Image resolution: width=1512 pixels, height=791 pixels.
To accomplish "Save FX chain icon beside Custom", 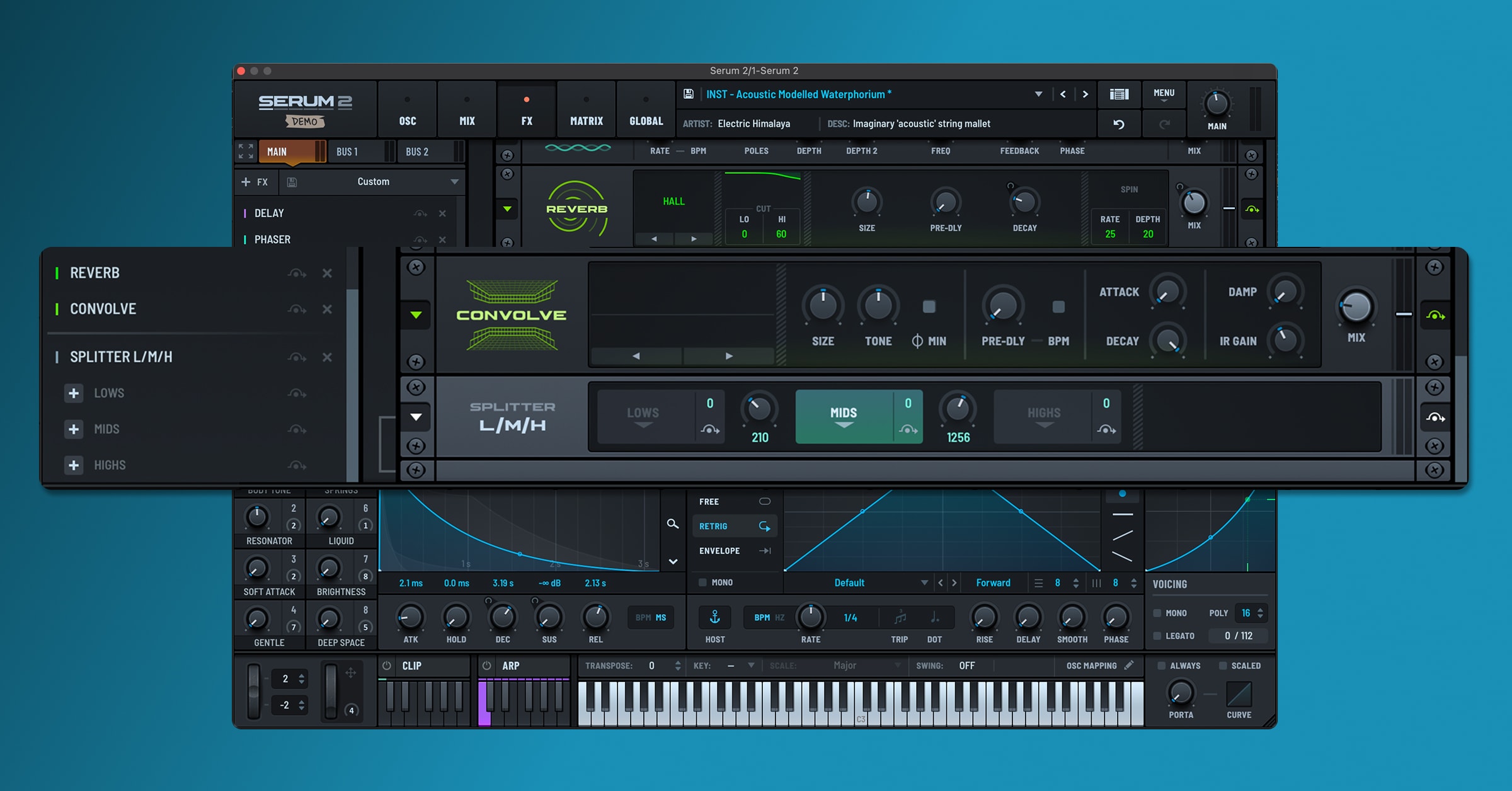I will 292,182.
